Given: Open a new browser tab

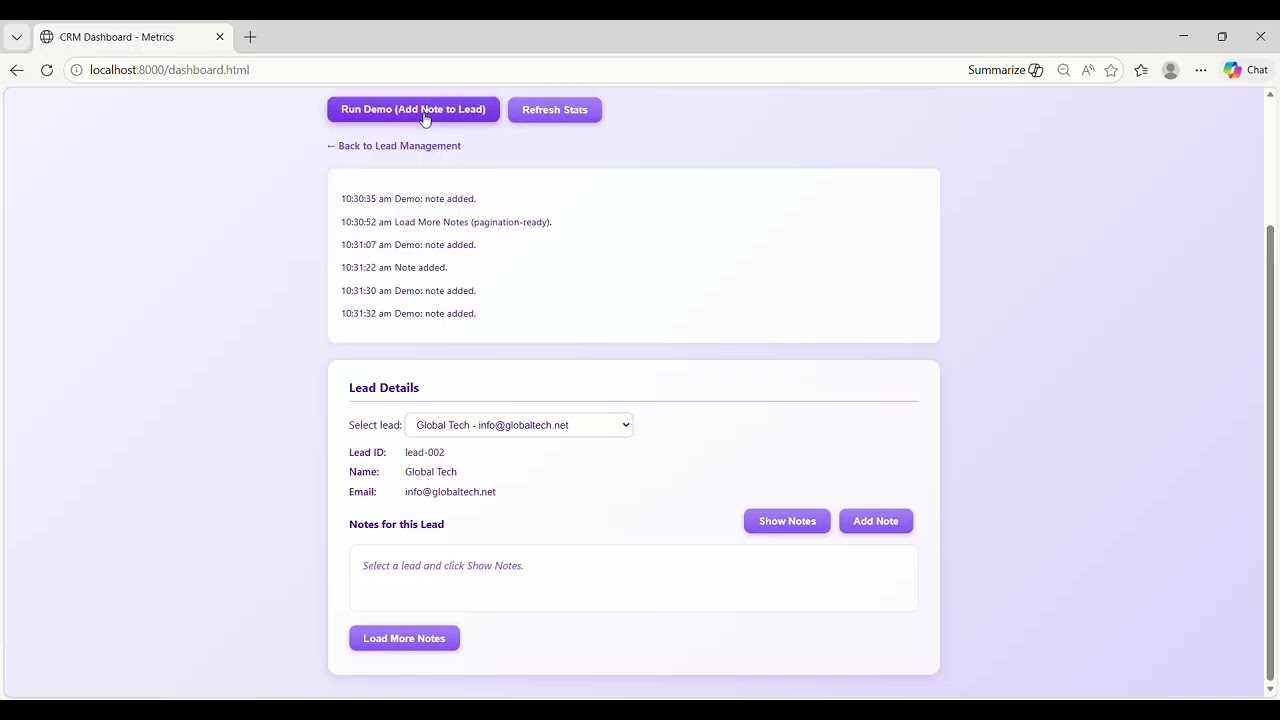Looking at the screenshot, I should [250, 37].
